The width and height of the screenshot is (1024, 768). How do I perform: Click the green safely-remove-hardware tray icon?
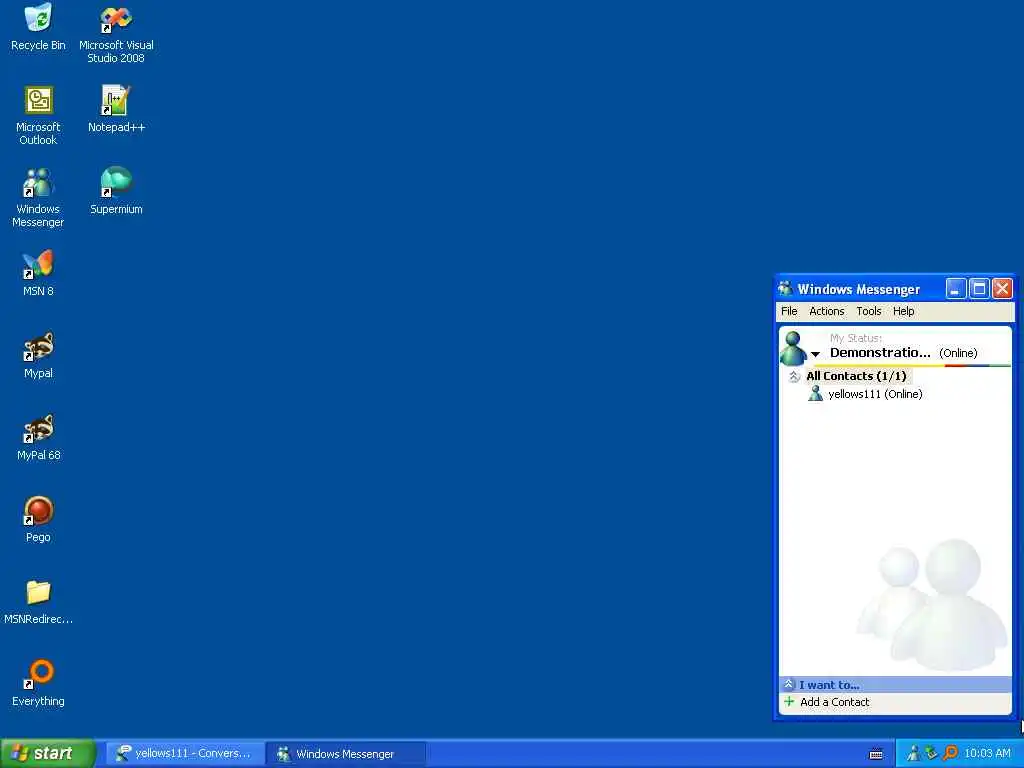click(x=931, y=754)
